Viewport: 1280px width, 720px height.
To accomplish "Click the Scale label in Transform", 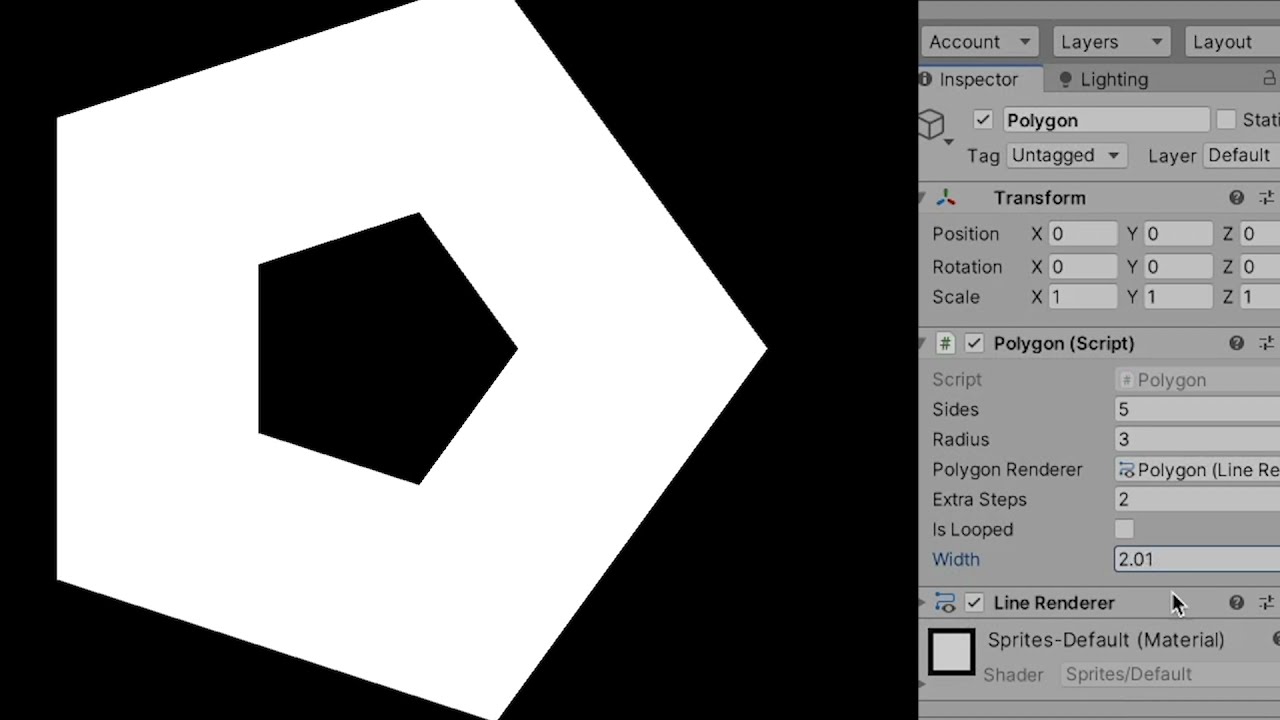I will coord(956,297).
